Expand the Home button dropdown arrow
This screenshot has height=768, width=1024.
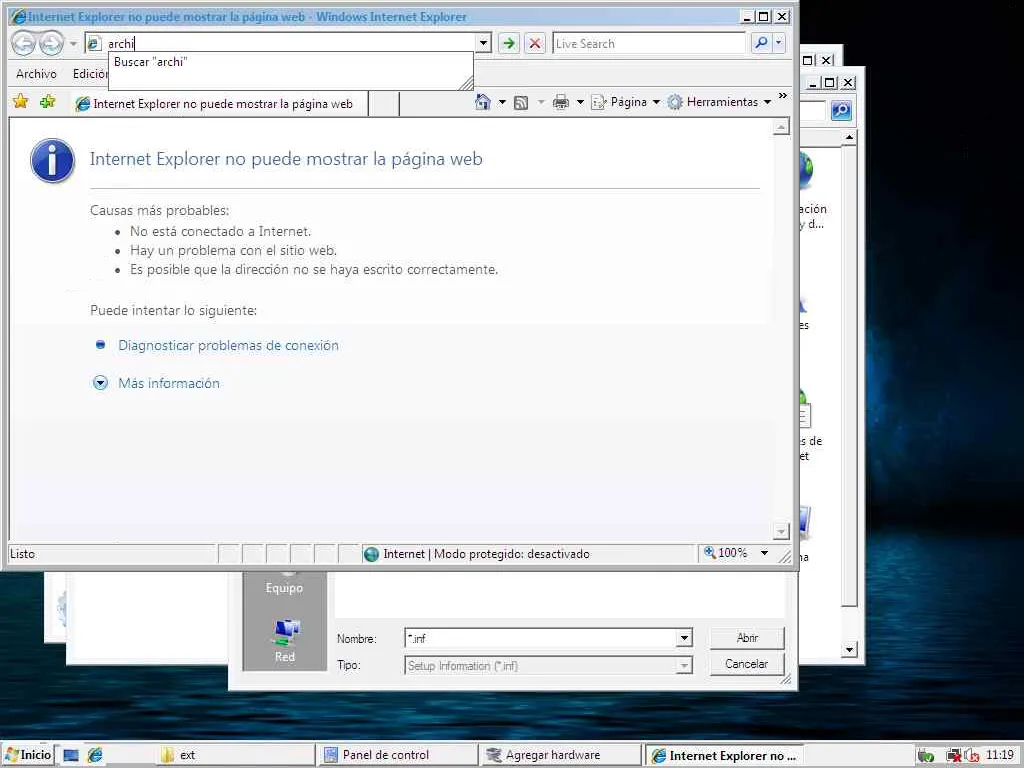(502, 102)
